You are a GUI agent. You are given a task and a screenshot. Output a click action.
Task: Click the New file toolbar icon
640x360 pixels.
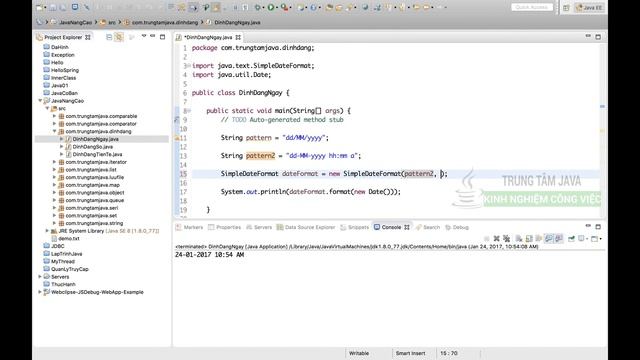(x=39, y=7)
